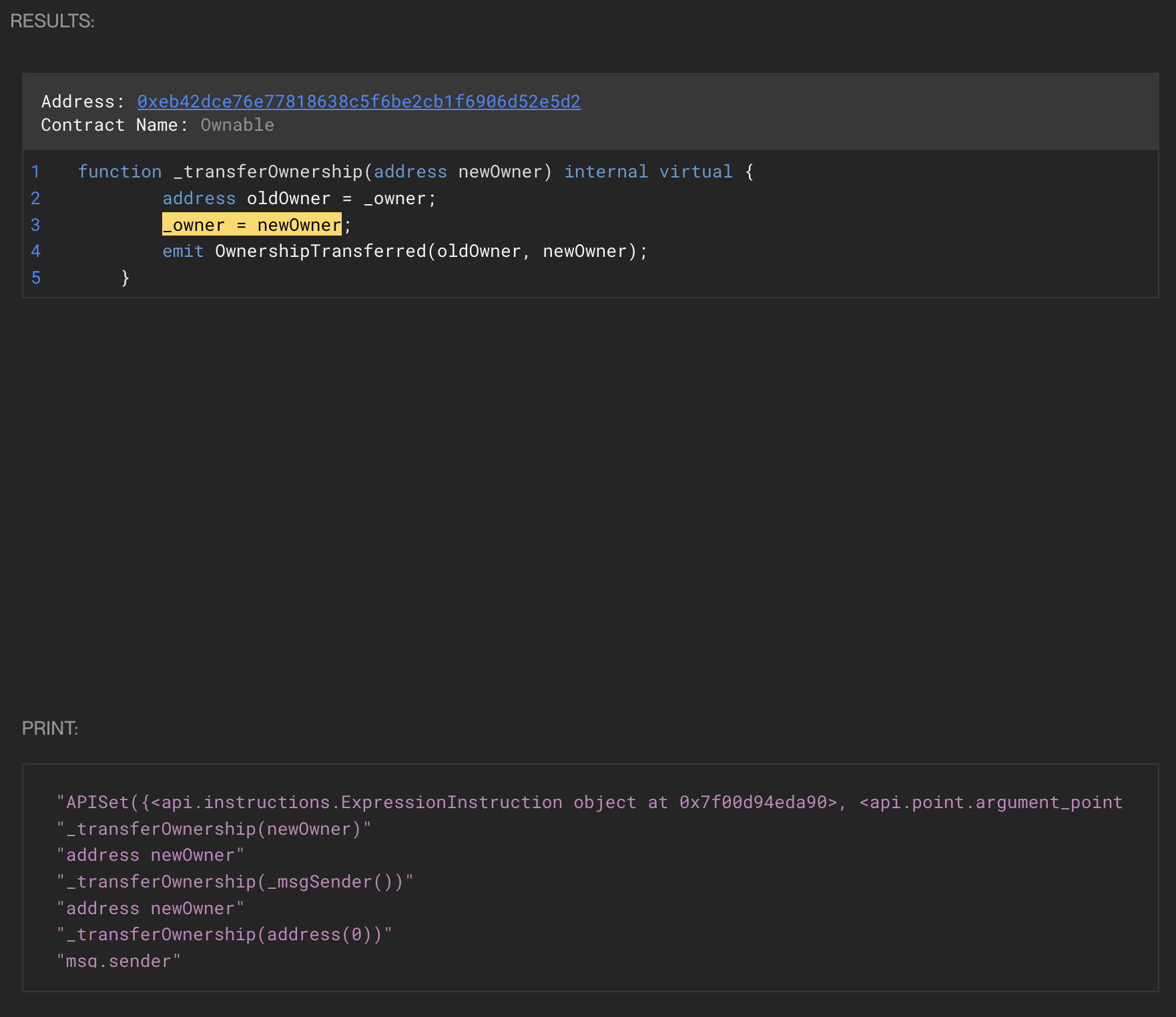This screenshot has width=1176, height=1017.
Task: Click the "PRINT:" section heading
Action: pos(50,728)
